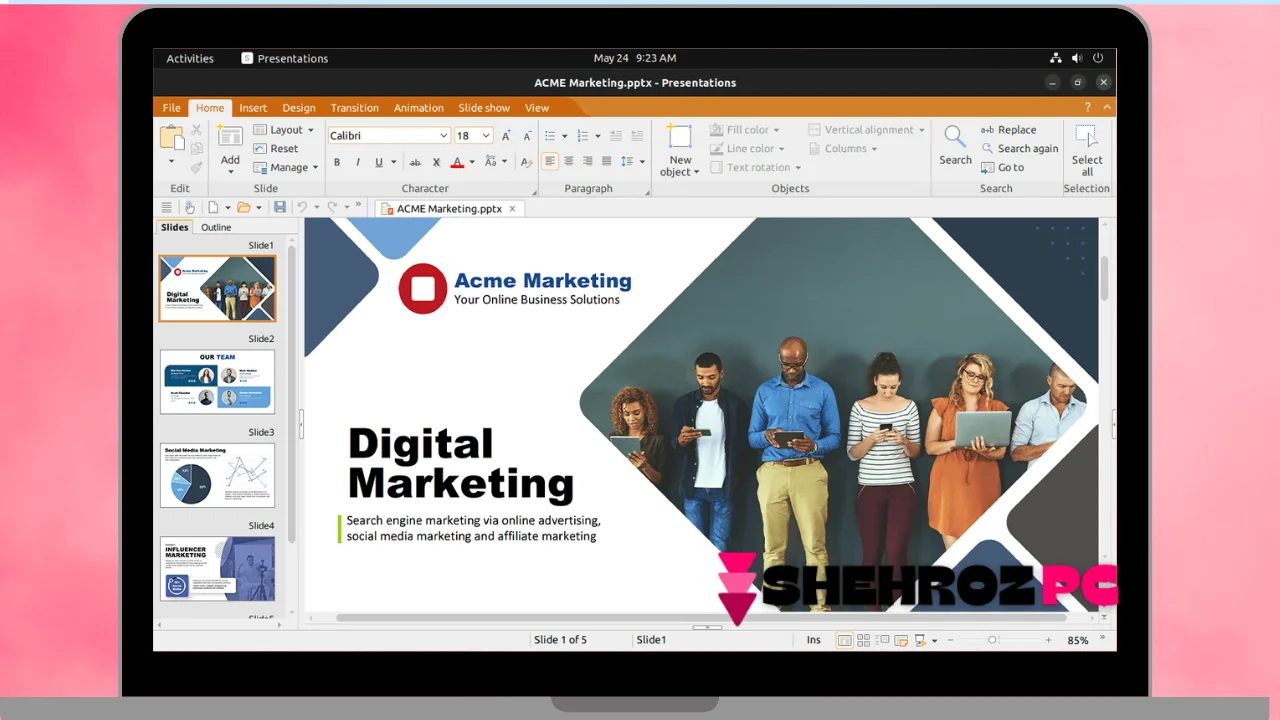Switch to outline view icon in status bar
The image size is (1280, 720).
882,640
